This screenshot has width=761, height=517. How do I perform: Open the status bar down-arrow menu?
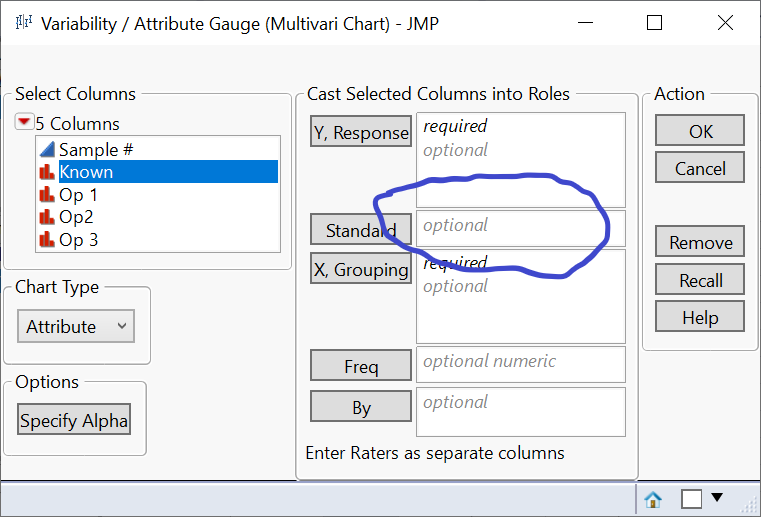[717, 497]
